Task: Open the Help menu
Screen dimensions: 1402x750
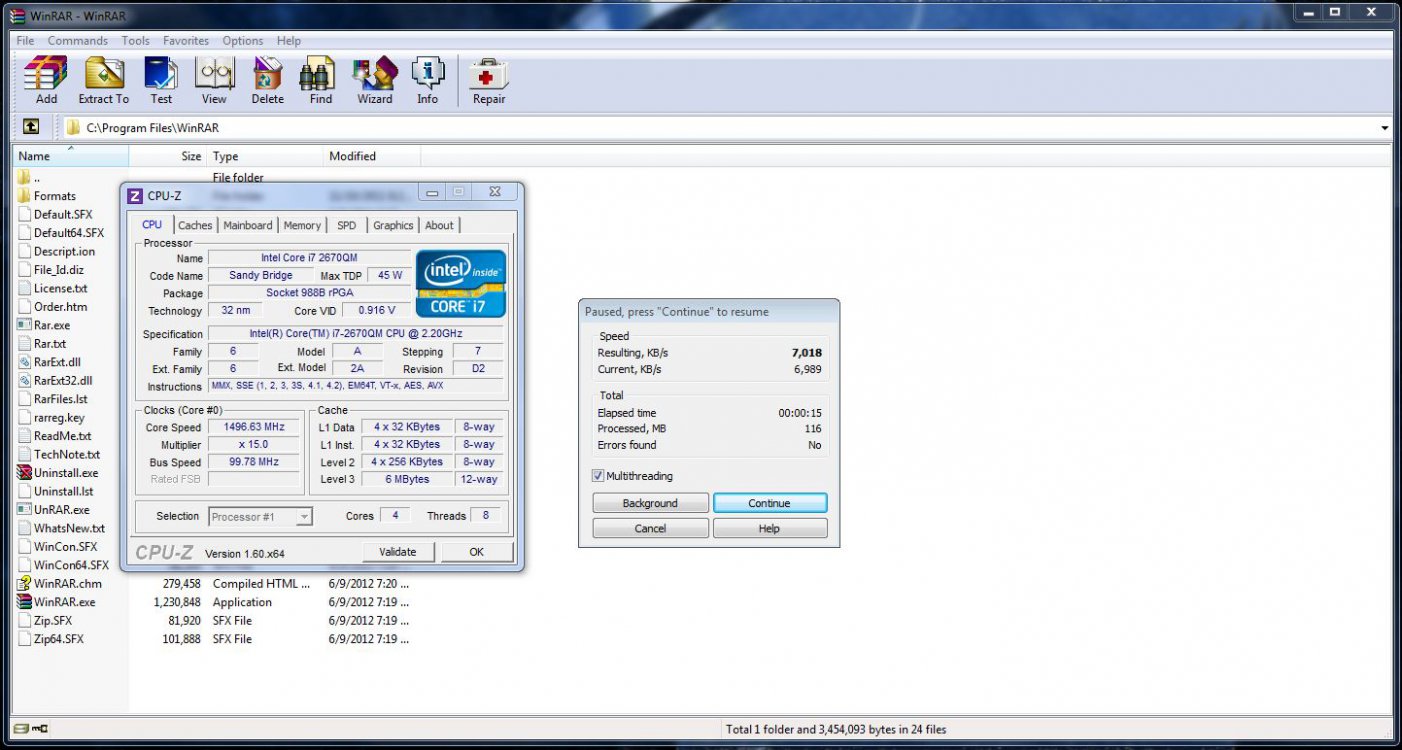Action: click(x=289, y=41)
